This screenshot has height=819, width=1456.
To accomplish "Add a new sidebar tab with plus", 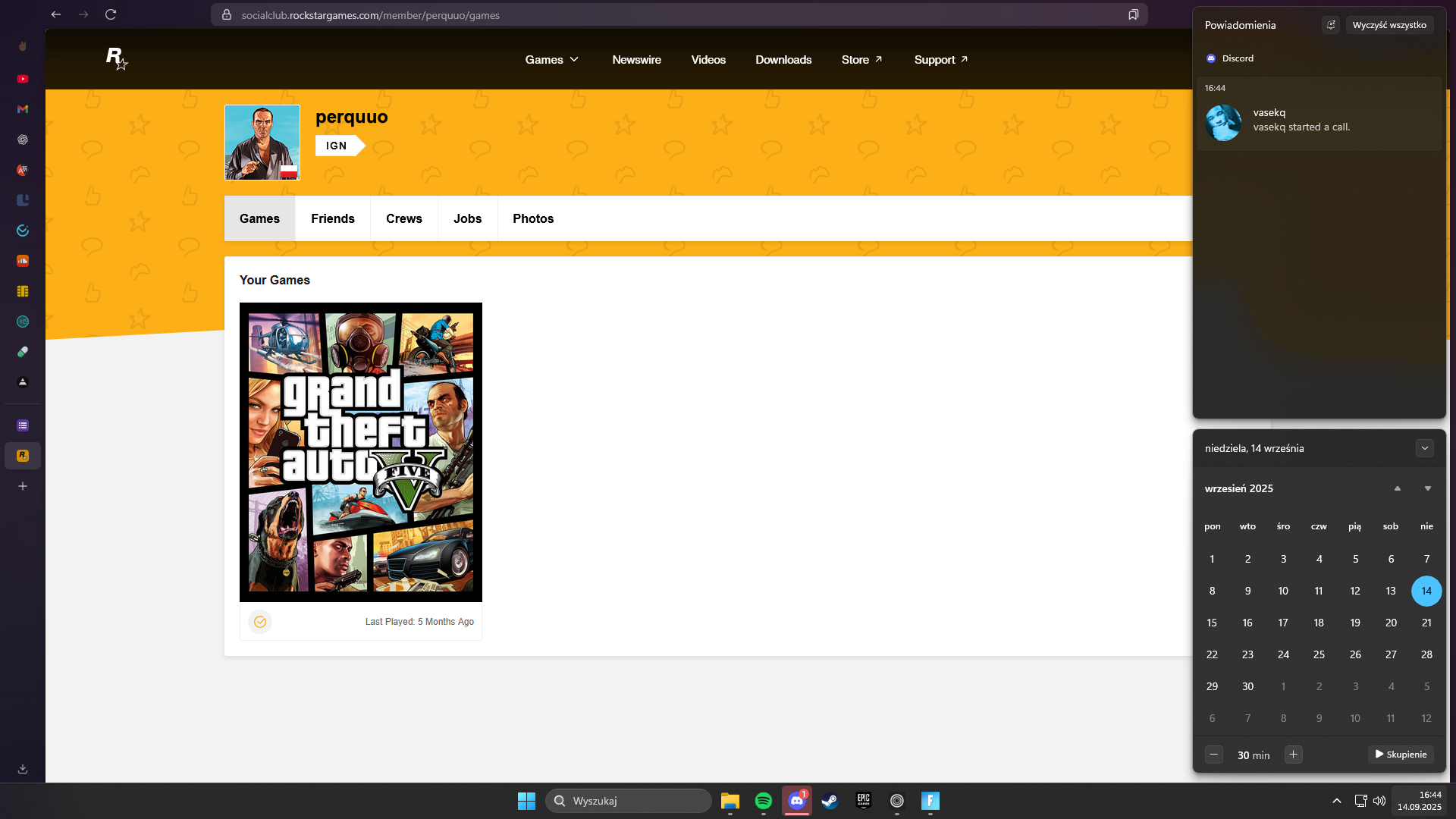I will (23, 486).
